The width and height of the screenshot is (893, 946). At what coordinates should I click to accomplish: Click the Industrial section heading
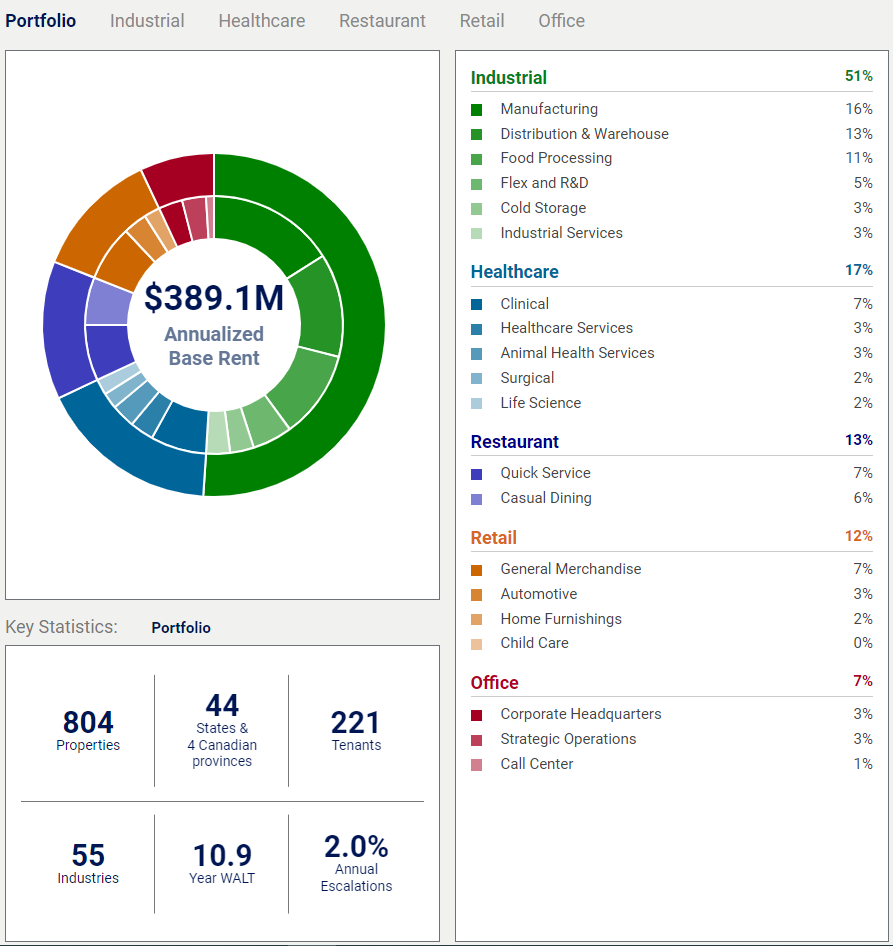pos(509,78)
